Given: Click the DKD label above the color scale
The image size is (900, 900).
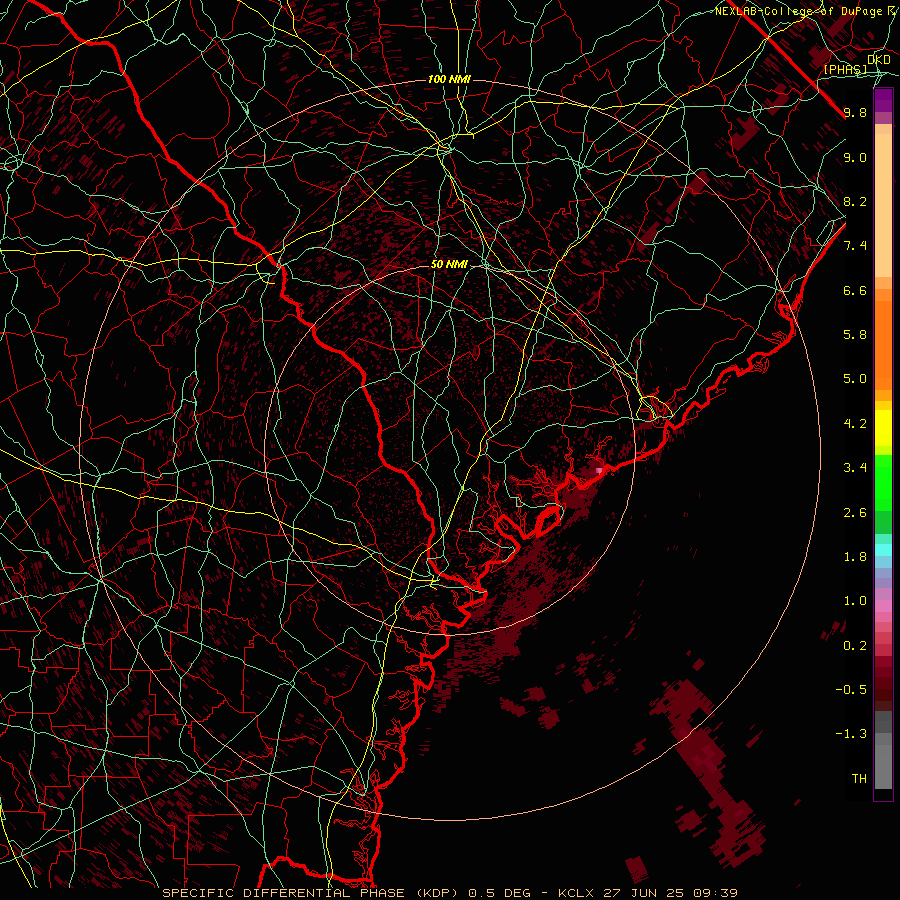Looking at the screenshot, I should coord(878,60).
